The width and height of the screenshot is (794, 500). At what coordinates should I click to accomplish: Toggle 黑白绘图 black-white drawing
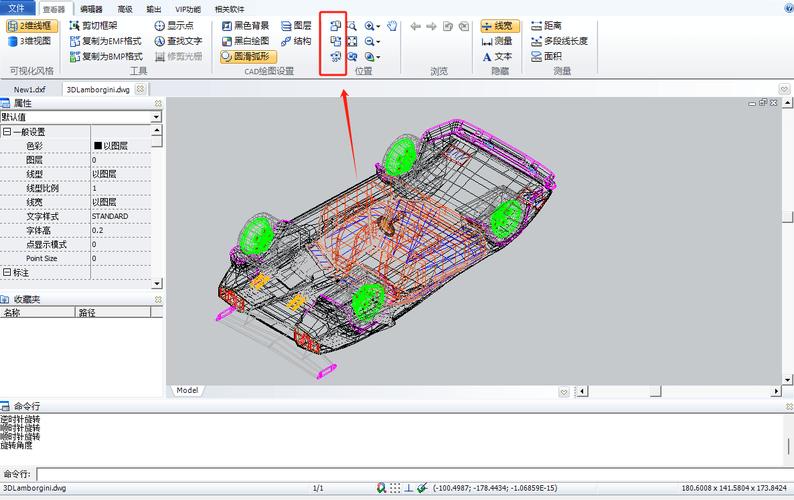(246, 41)
